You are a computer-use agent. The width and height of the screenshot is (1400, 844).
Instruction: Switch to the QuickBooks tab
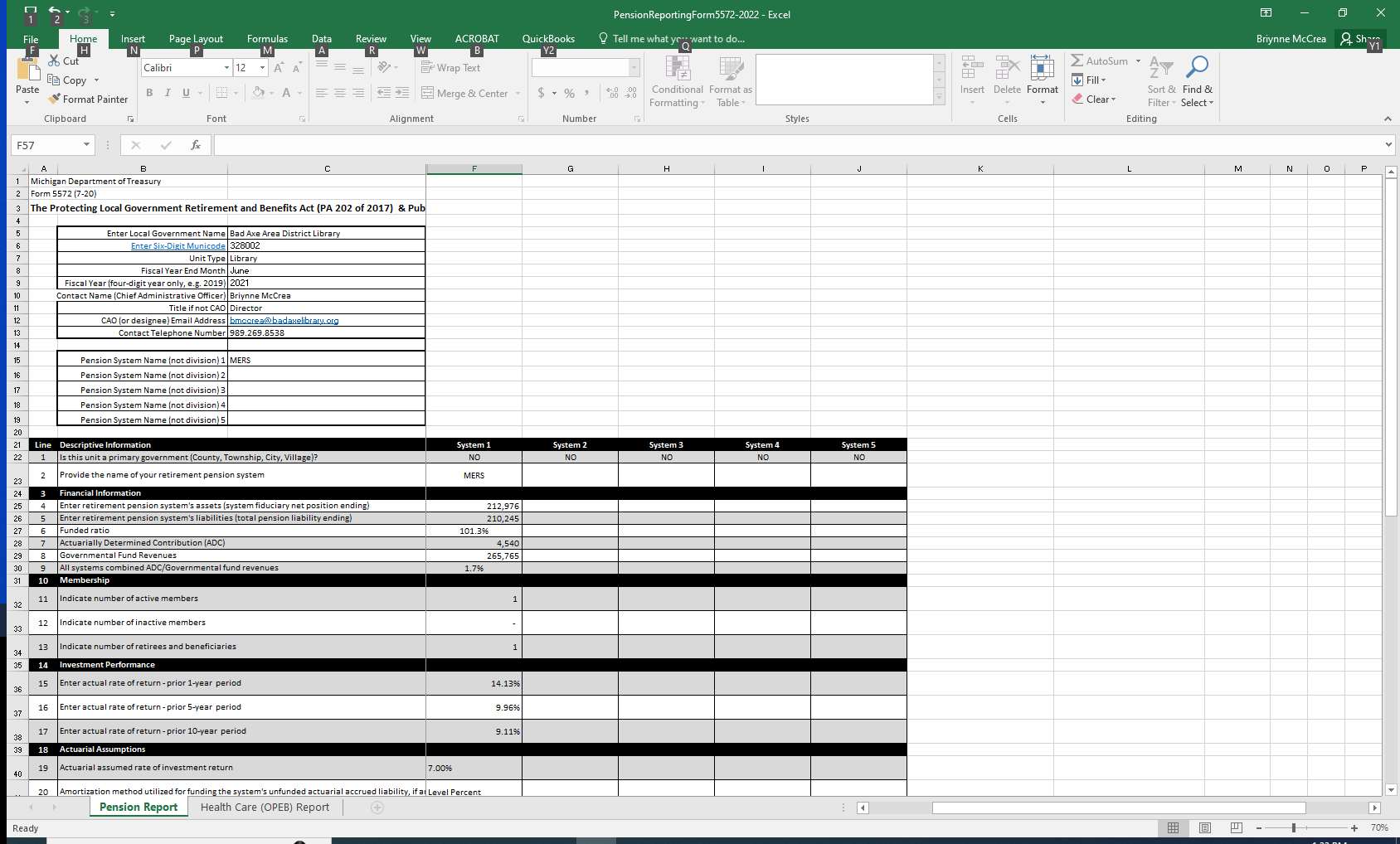[548, 39]
